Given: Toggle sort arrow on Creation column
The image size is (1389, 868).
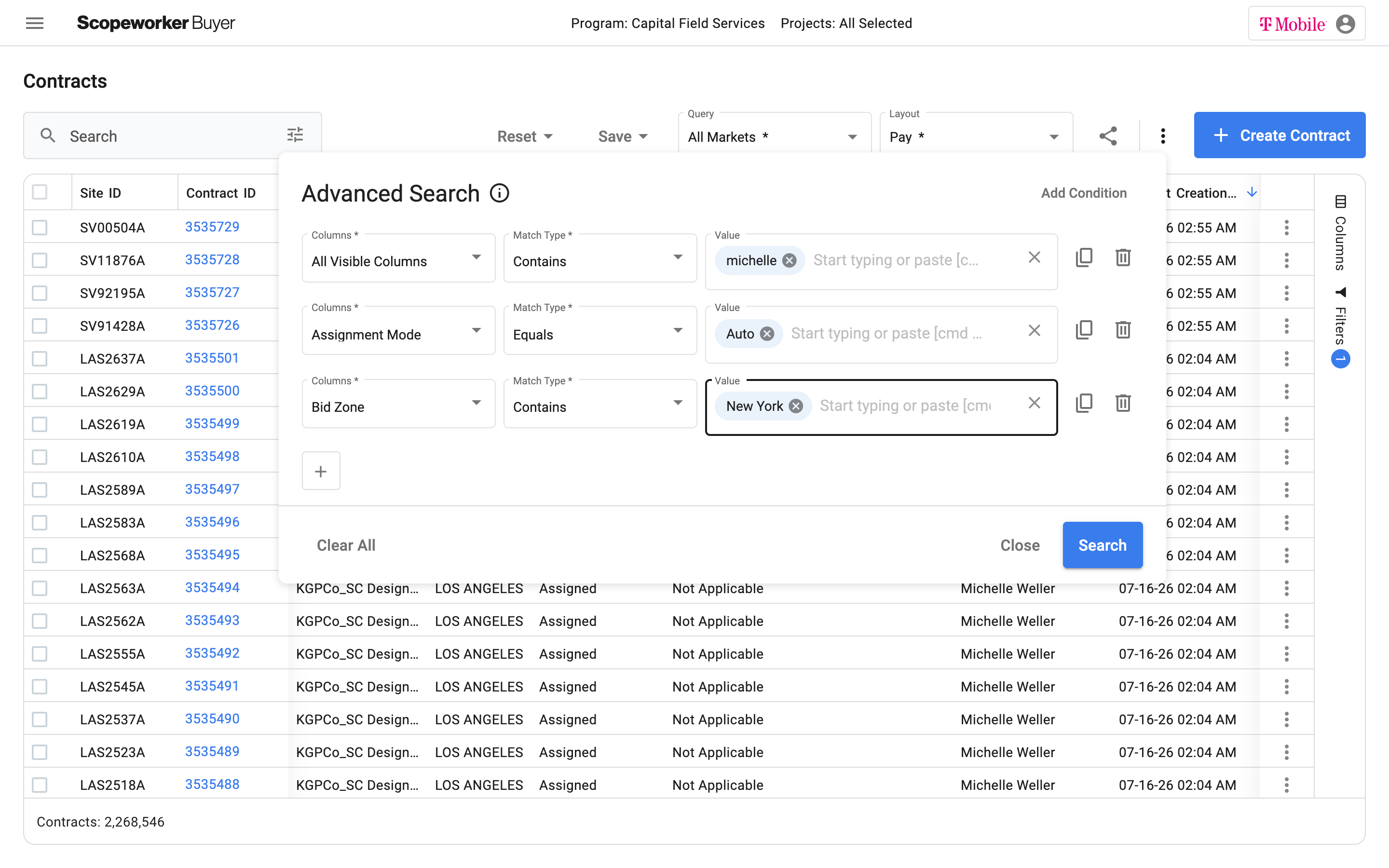Looking at the screenshot, I should click(x=1252, y=192).
